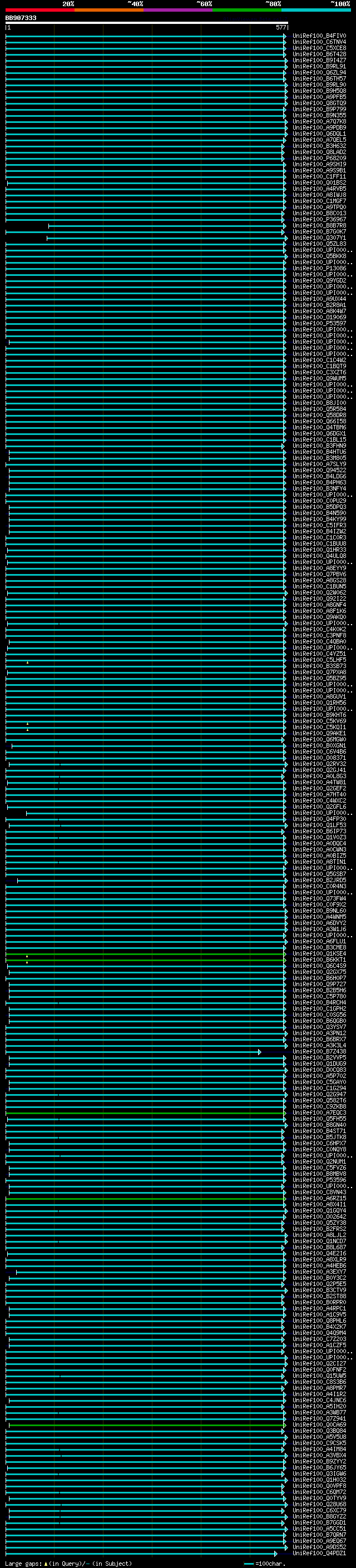This screenshot has height=1568, width=356.
Task: Click label UniRef100_Q1KSE4
Action: [x=319, y=953]
